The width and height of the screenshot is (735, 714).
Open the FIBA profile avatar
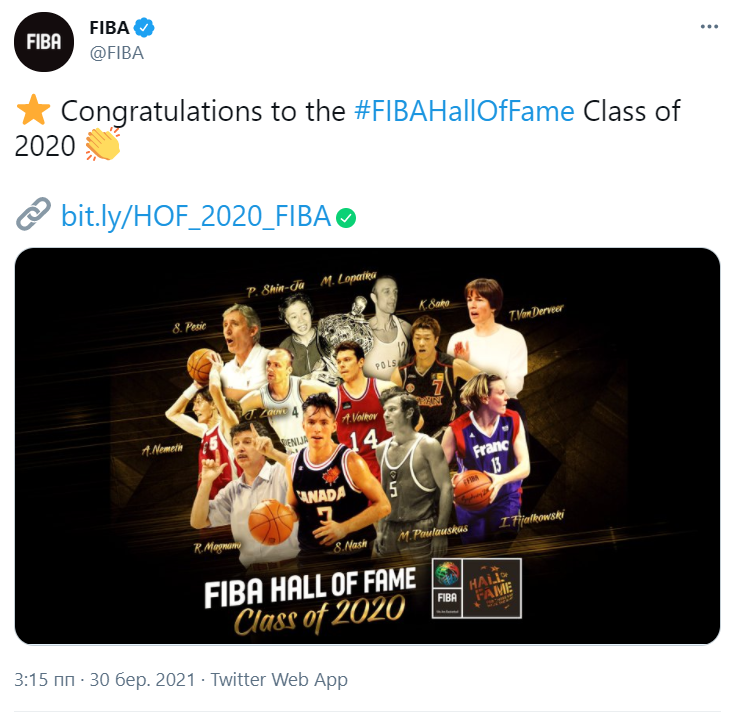point(44,42)
